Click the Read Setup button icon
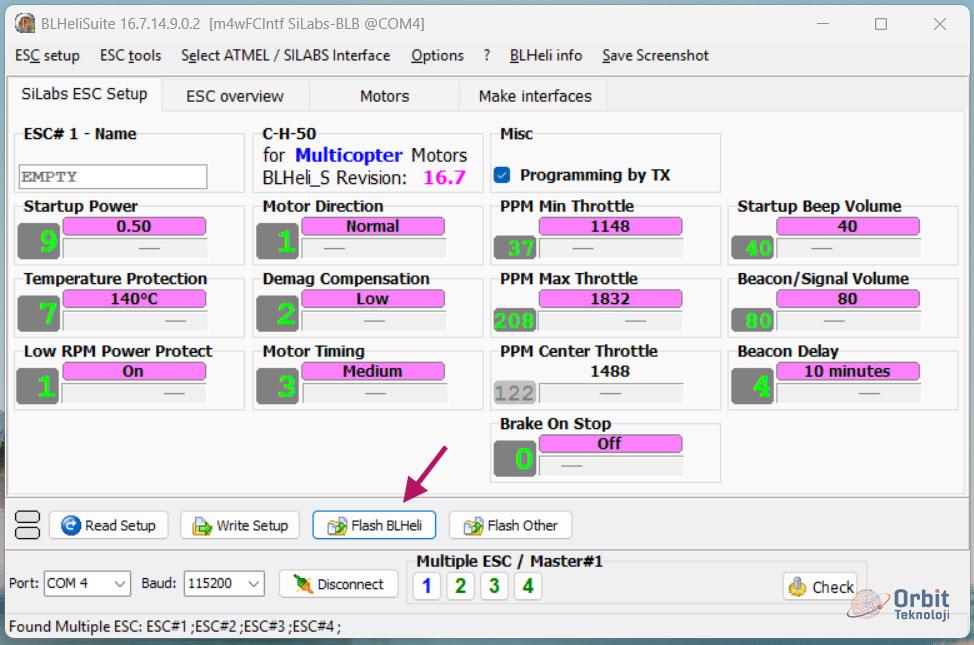This screenshot has height=645, width=974. point(71,525)
